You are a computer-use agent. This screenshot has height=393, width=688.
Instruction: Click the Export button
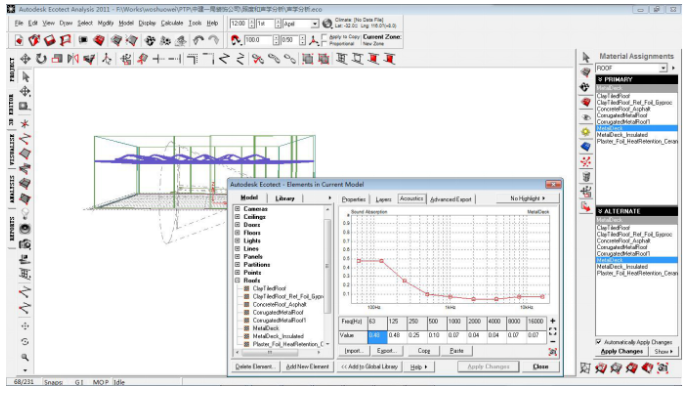tap(387, 351)
